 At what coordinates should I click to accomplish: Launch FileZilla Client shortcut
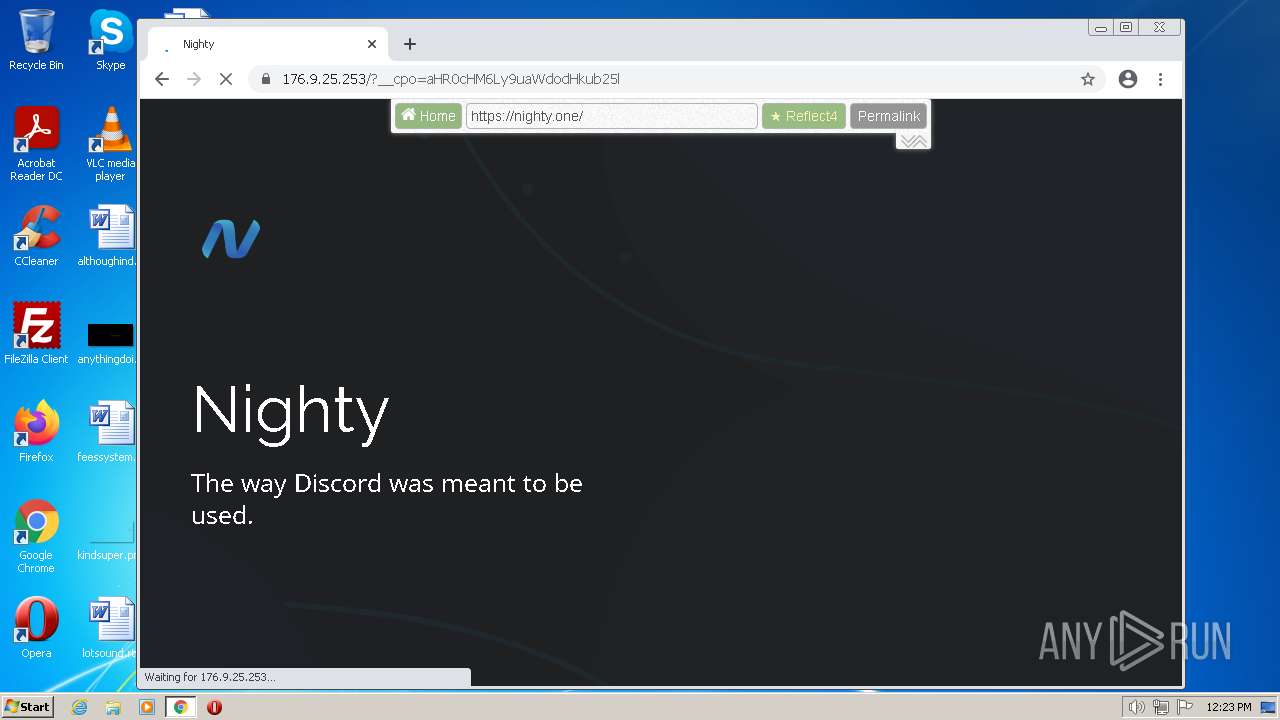(36, 334)
